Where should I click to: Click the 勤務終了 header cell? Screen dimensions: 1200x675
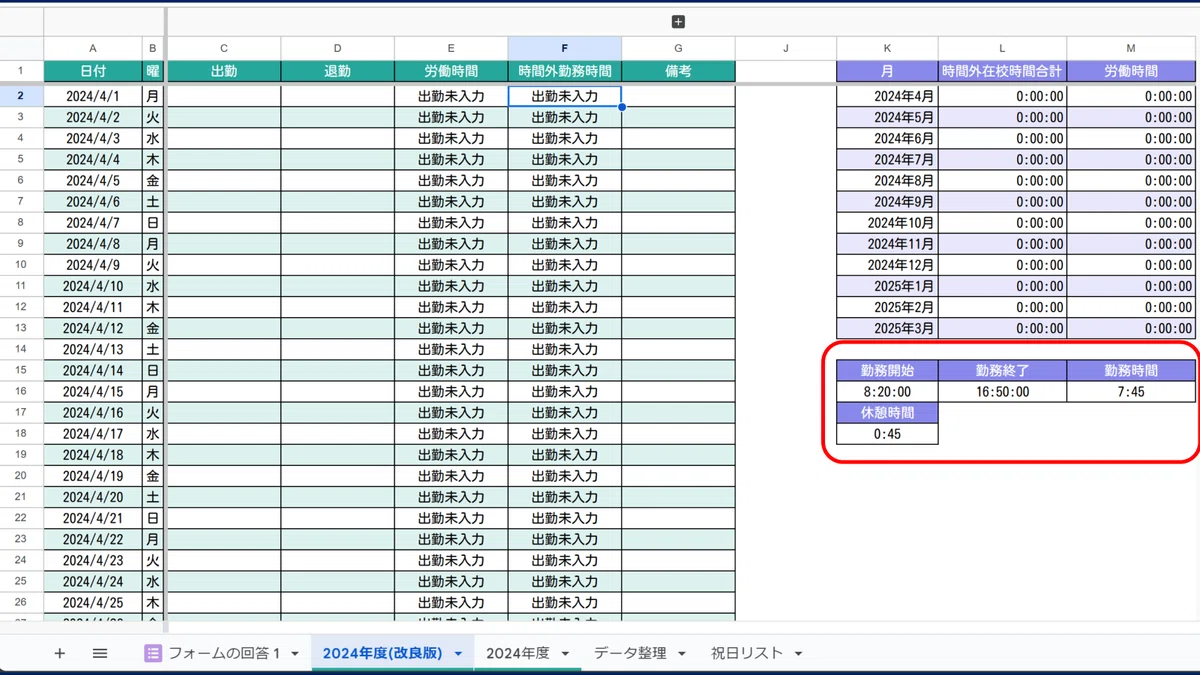(1002, 371)
